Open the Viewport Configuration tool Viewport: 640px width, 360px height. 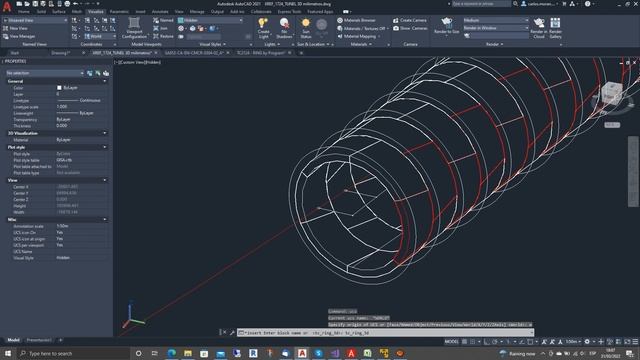coord(134,28)
